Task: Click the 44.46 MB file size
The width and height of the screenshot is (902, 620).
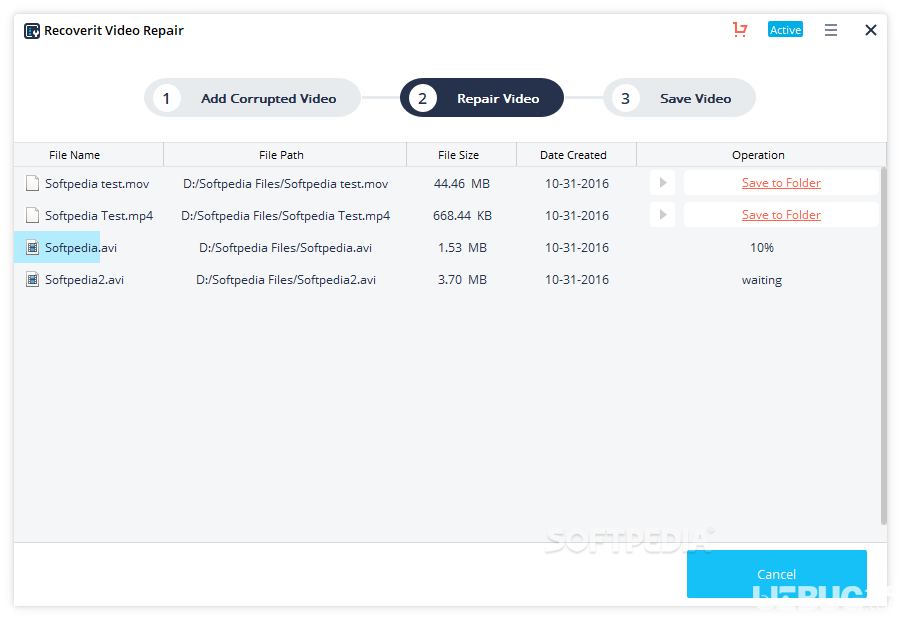Action: coord(462,183)
